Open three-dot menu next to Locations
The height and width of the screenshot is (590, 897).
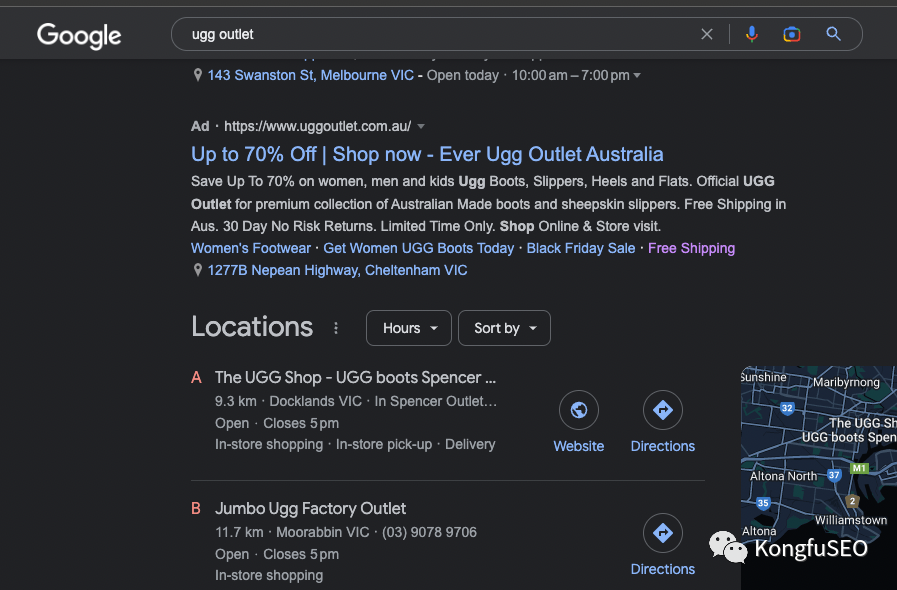(336, 328)
